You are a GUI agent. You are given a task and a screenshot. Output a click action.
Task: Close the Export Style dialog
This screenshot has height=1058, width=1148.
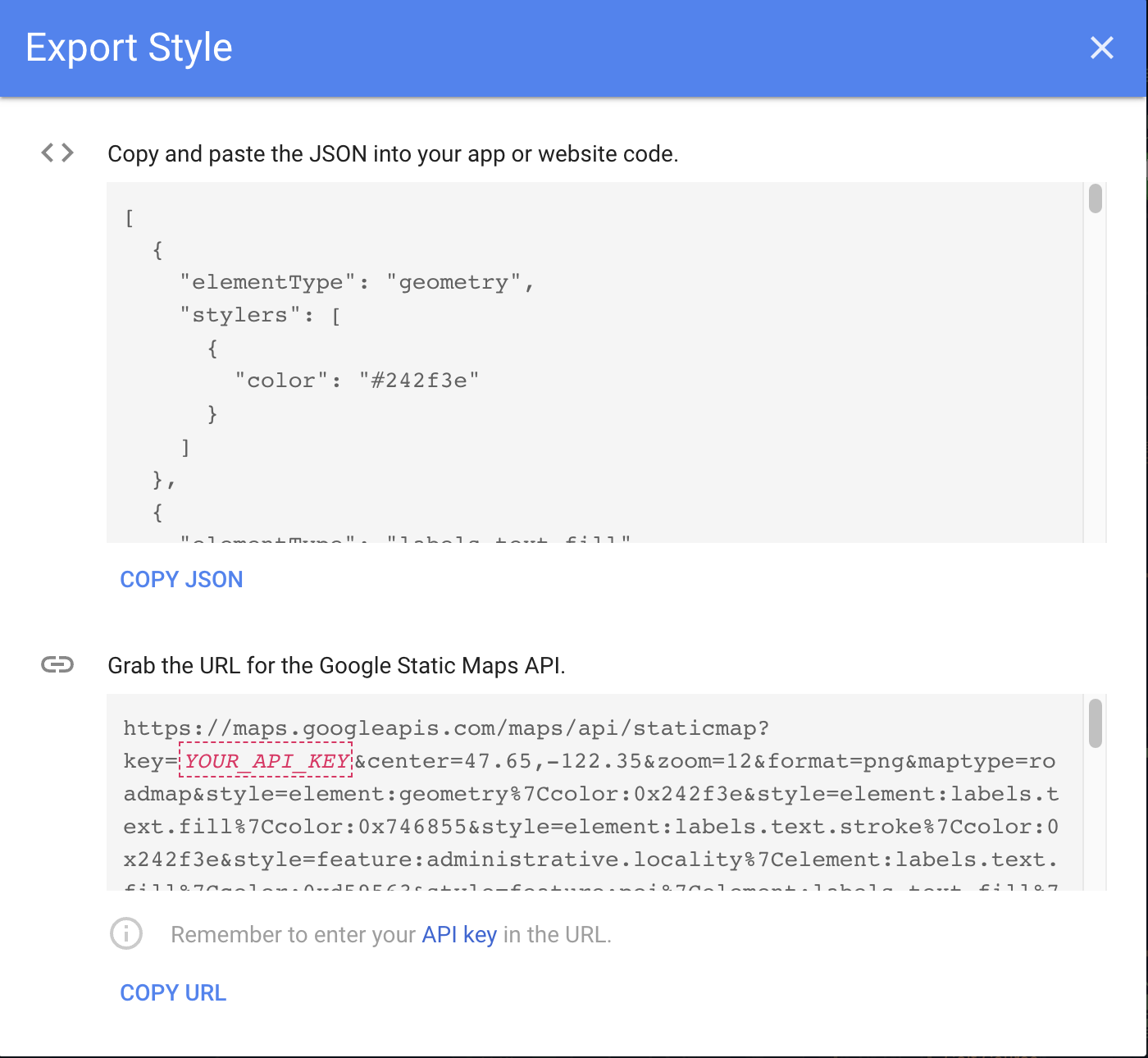(1101, 48)
